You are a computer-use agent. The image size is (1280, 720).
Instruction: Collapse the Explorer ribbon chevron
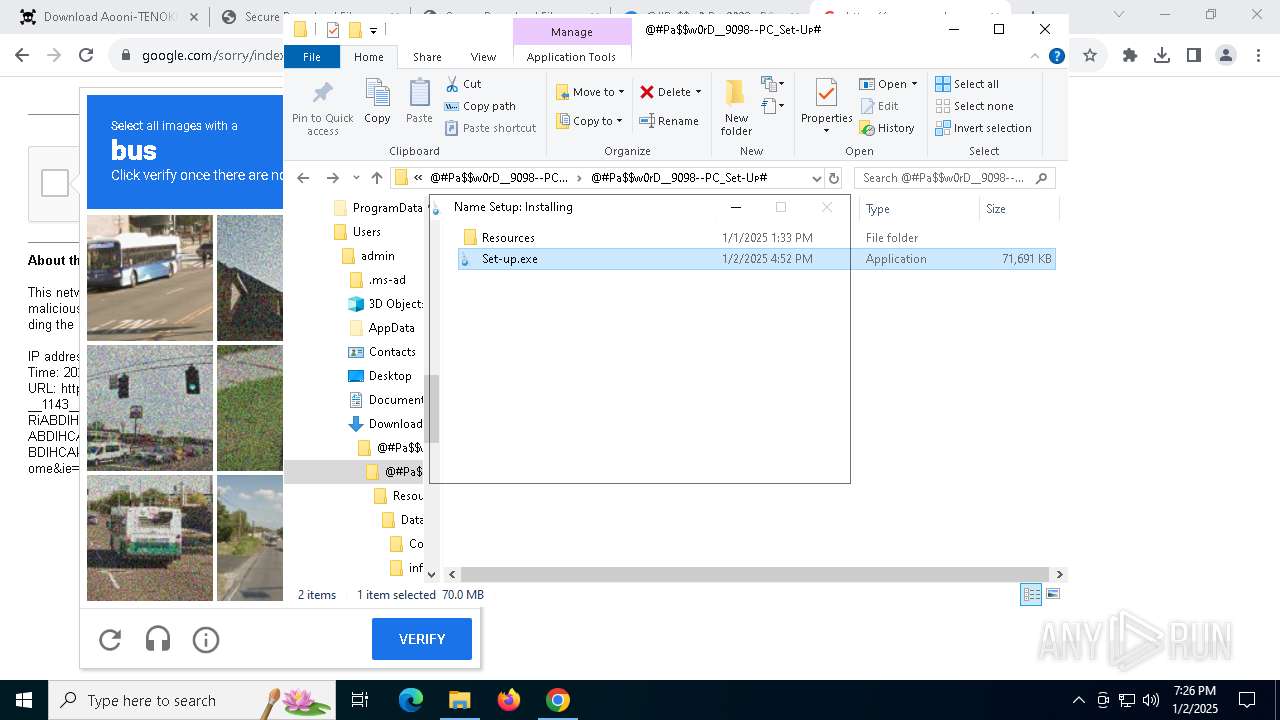pyautogui.click(x=1035, y=57)
